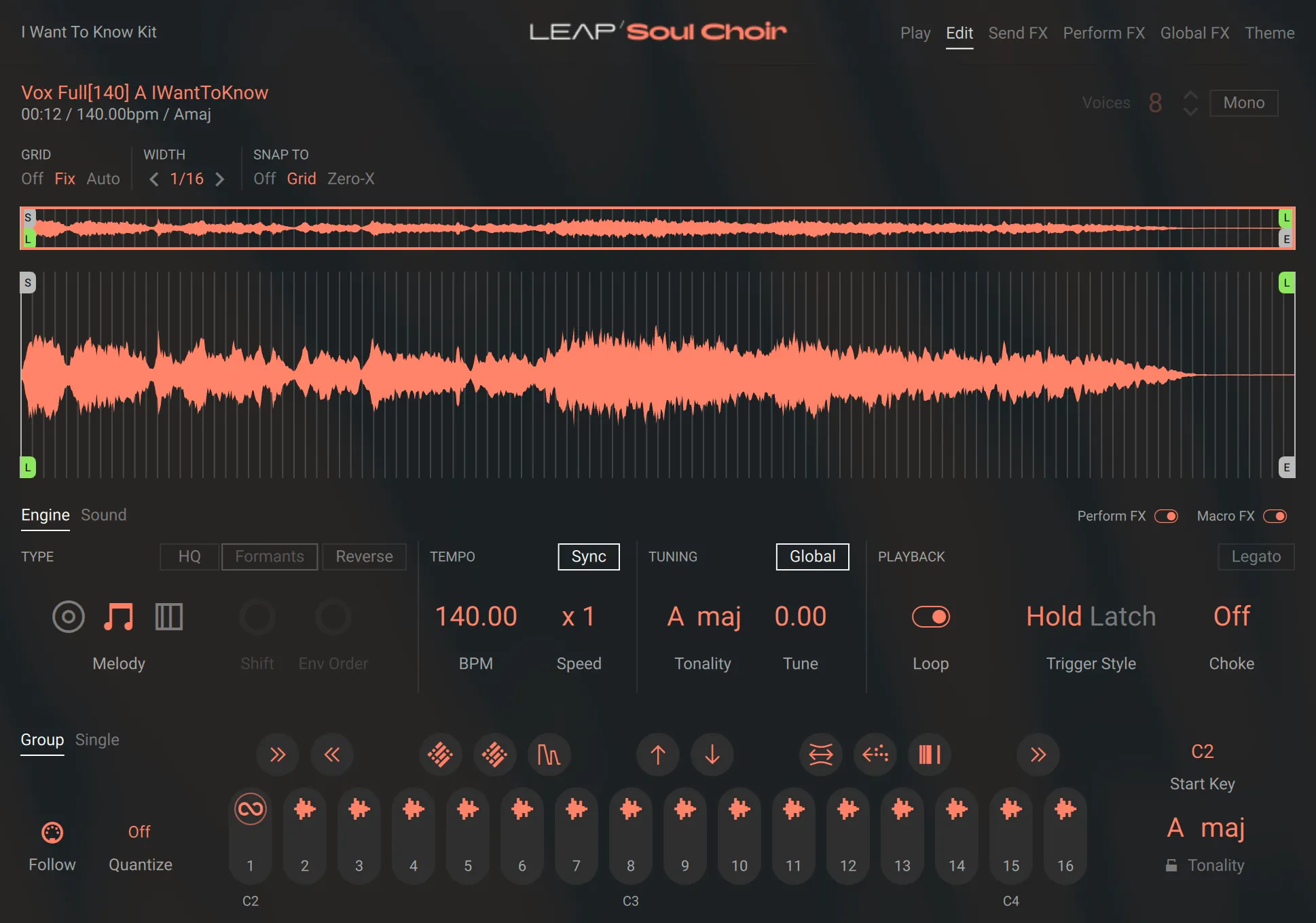
Task: Increase Voices with the up stepper arrow
Action: [x=1190, y=95]
